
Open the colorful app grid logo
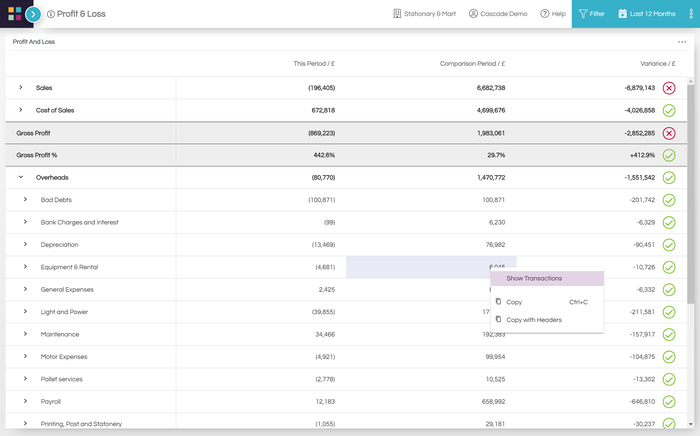click(15, 14)
